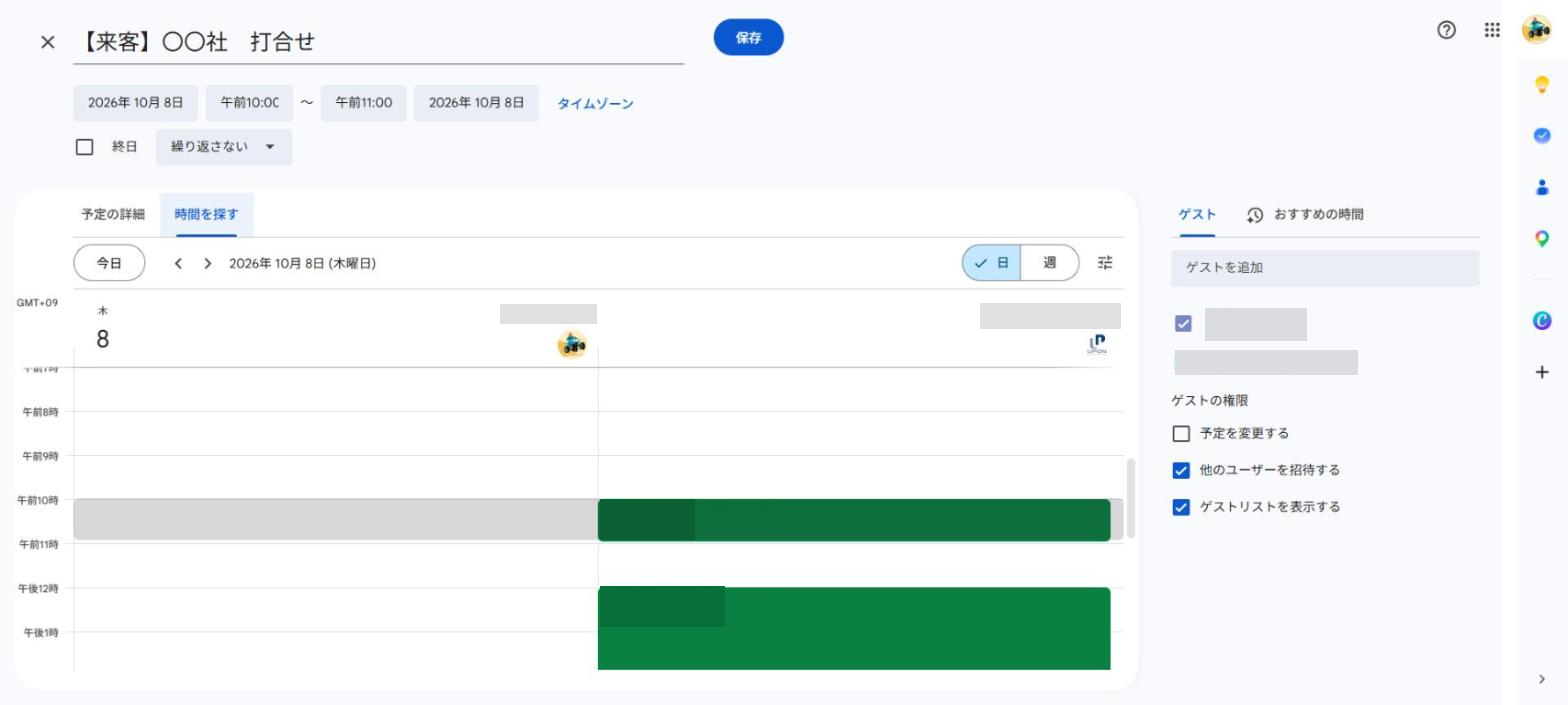The width and height of the screenshot is (1568, 705).
Task: Toggle the 予定を変更する guest permission
Action: click(x=1181, y=434)
